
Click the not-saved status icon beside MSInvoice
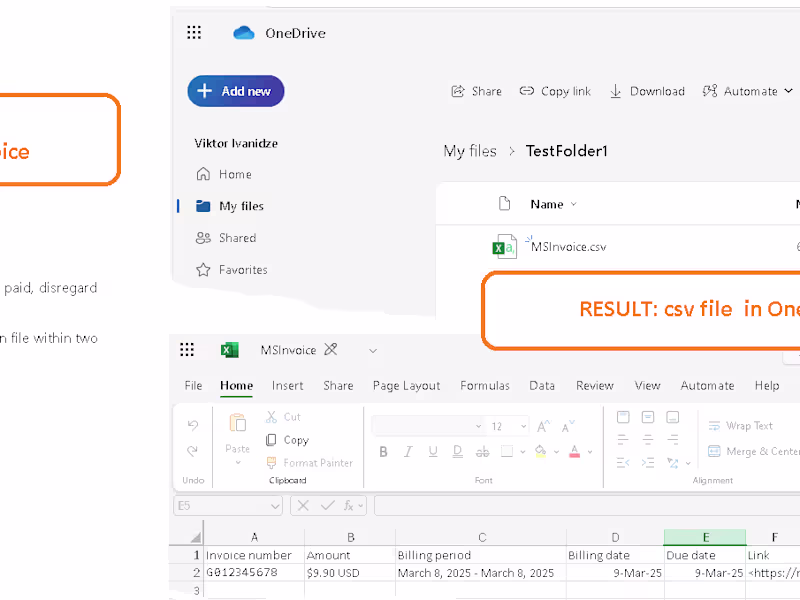[331, 349]
